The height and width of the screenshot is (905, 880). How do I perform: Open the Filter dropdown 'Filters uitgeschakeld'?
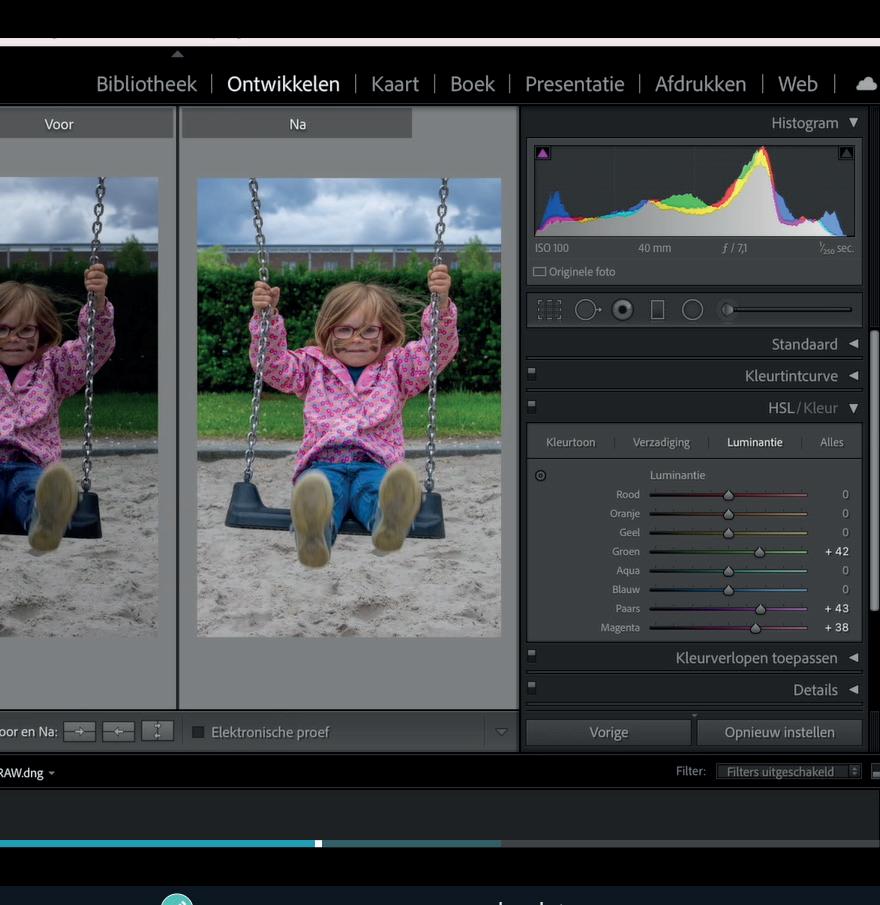(788, 771)
